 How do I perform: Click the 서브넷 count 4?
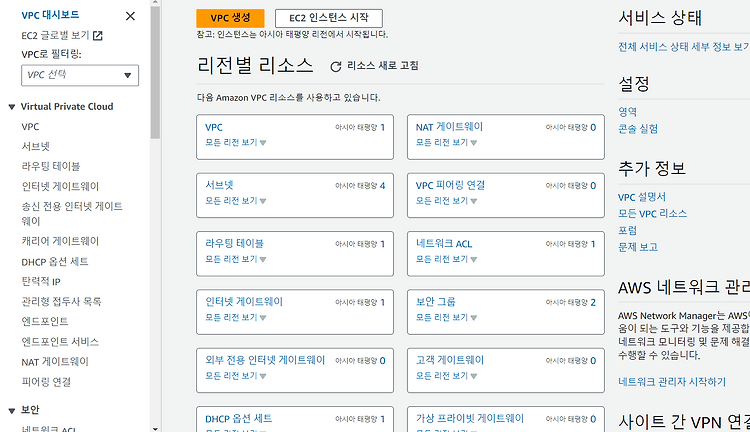382,186
